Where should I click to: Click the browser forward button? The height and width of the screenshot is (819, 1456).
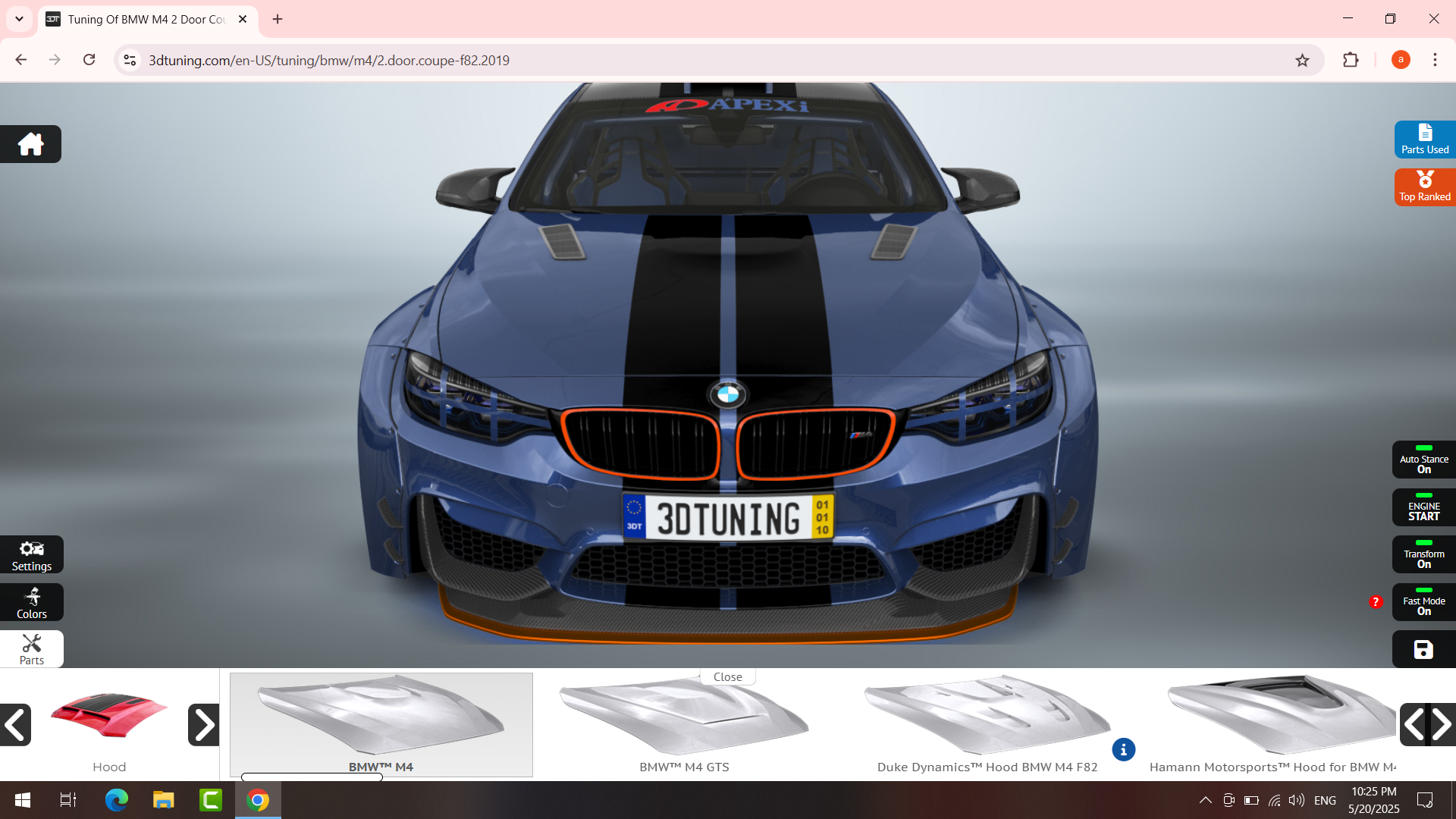click(x=55, y=60)
